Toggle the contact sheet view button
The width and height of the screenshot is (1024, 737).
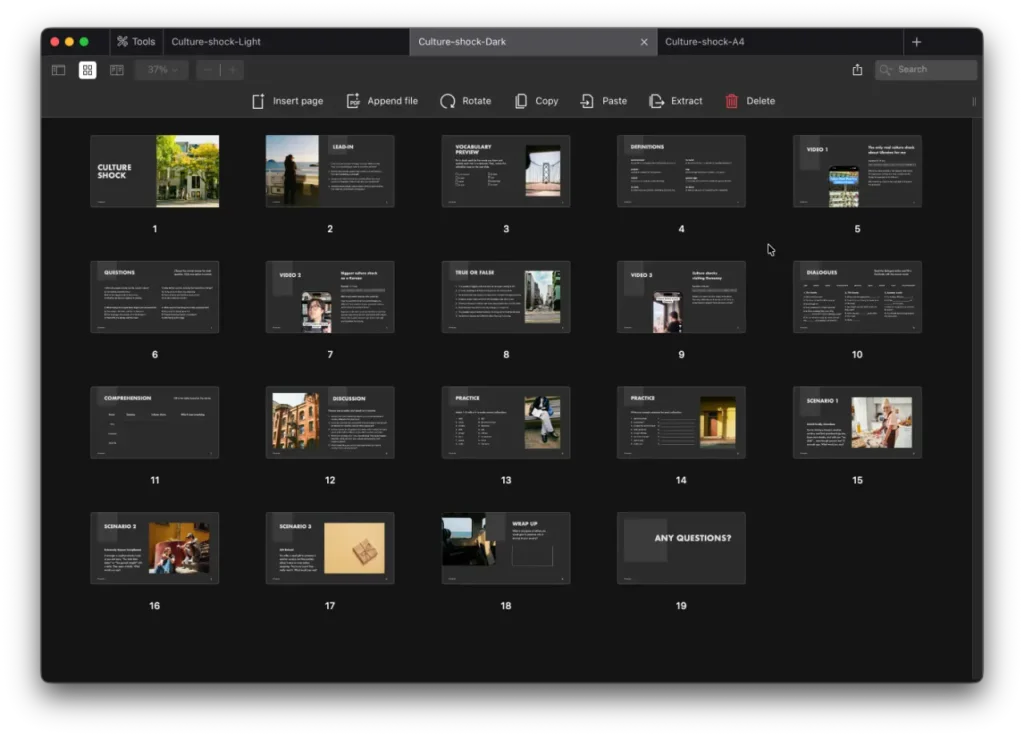117,70
